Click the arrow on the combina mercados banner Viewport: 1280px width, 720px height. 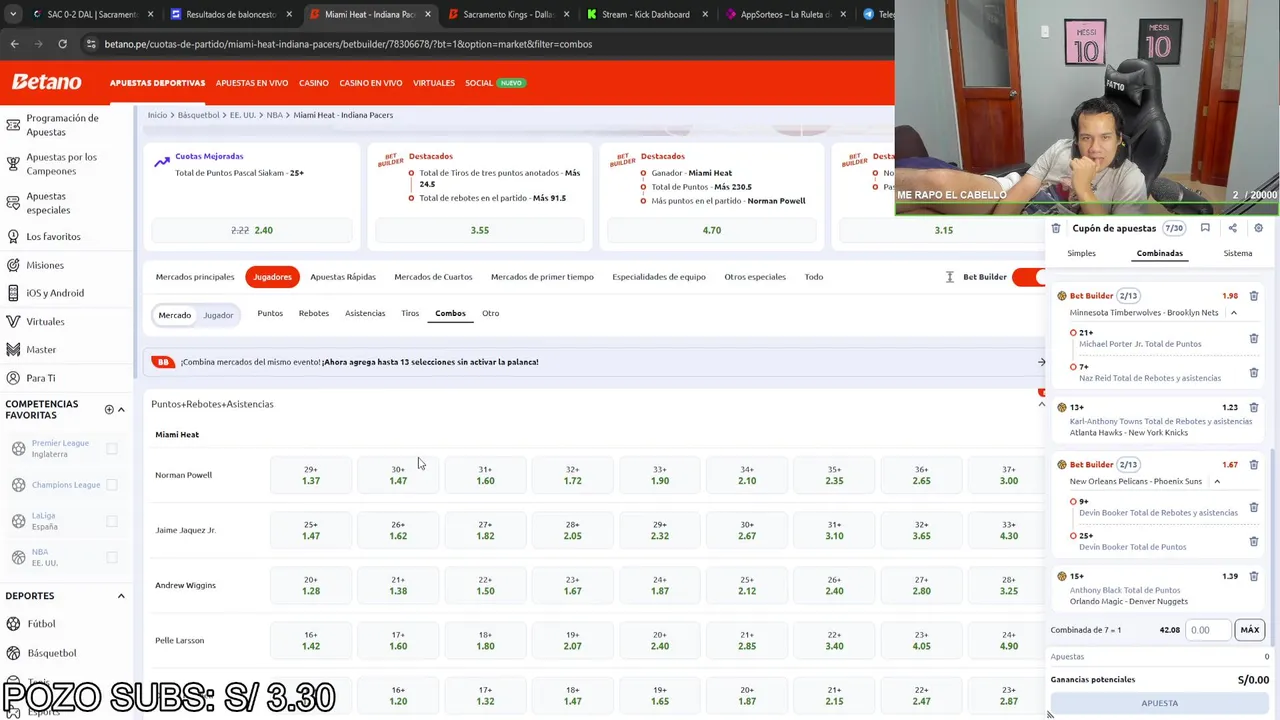tap(1041, 362)
